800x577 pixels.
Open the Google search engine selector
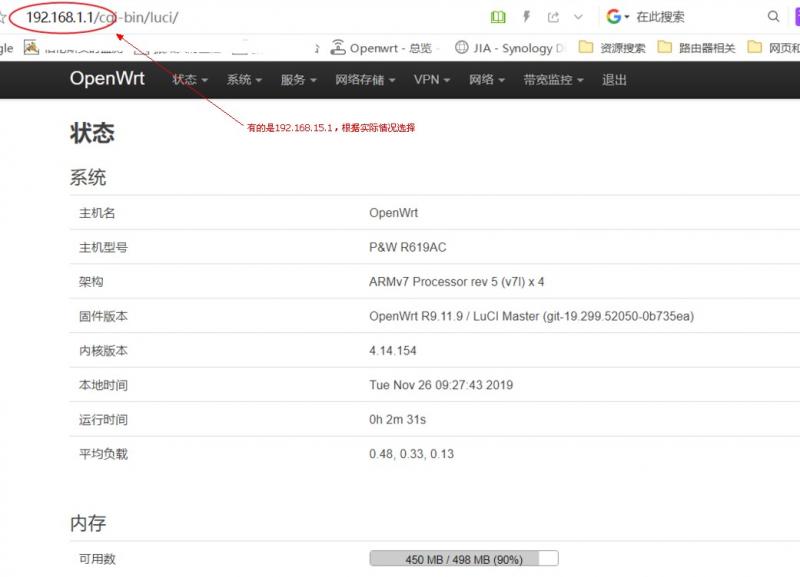(617, 17)
